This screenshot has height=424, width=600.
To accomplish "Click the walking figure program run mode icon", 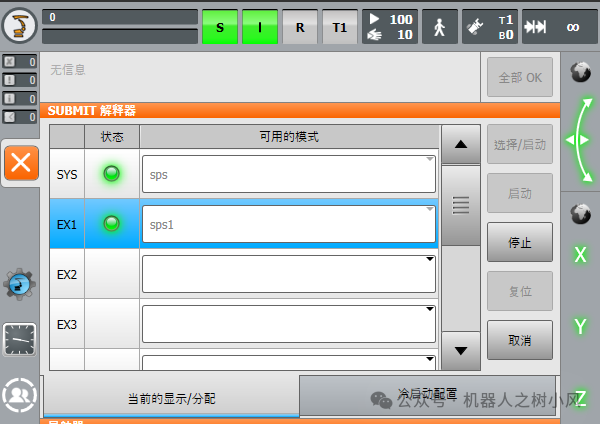I will 440,27.
